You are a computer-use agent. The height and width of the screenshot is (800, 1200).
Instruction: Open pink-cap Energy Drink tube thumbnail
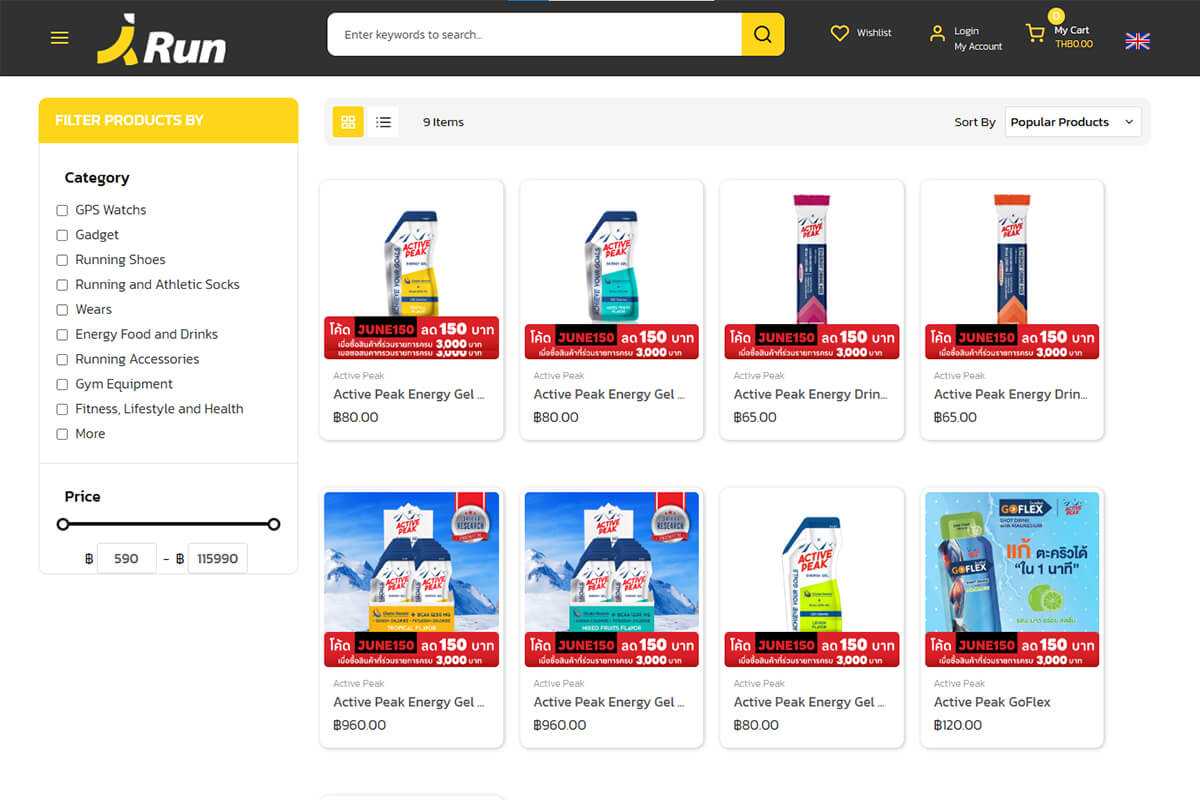[x=812, y=271]
